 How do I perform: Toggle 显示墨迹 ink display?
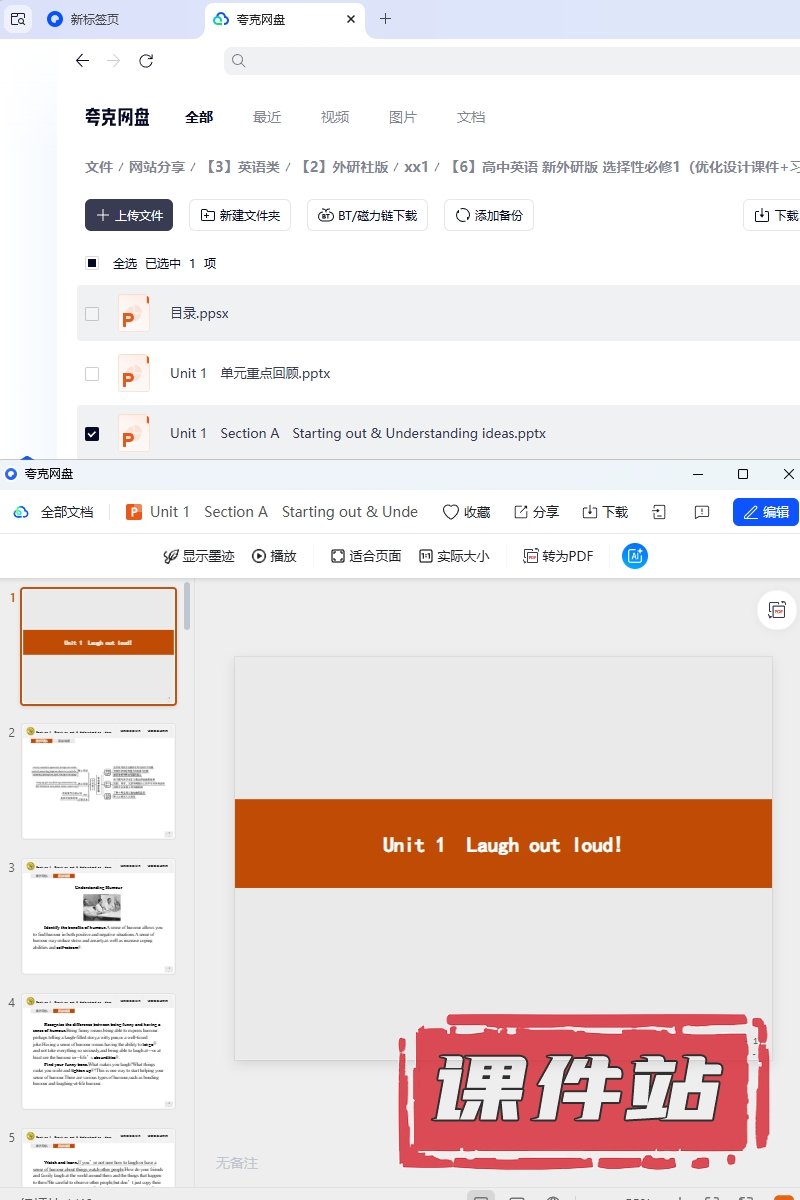pyautogui.click(x=199, y=556)
